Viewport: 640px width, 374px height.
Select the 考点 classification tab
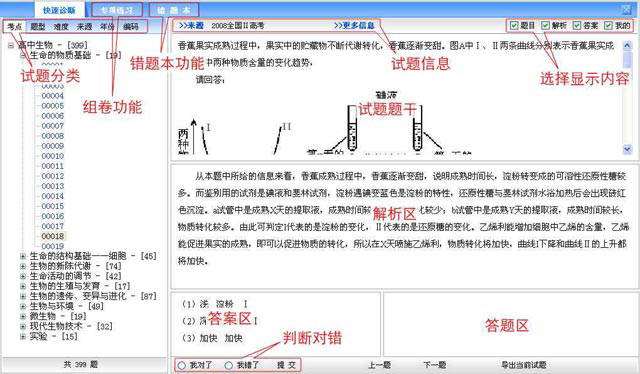click(14, 27)
